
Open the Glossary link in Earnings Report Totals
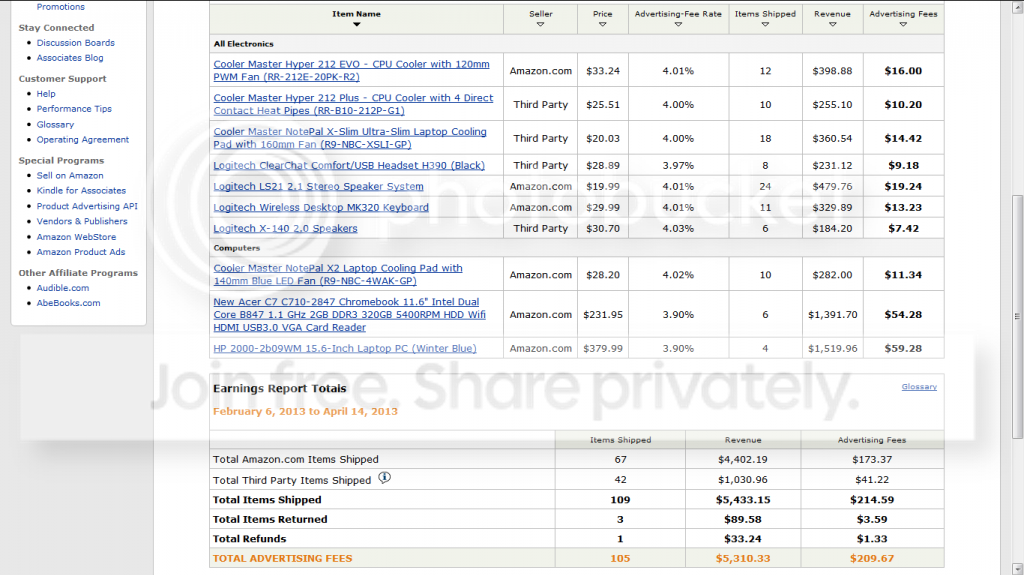pyautogui.click(x=919, y=387)
